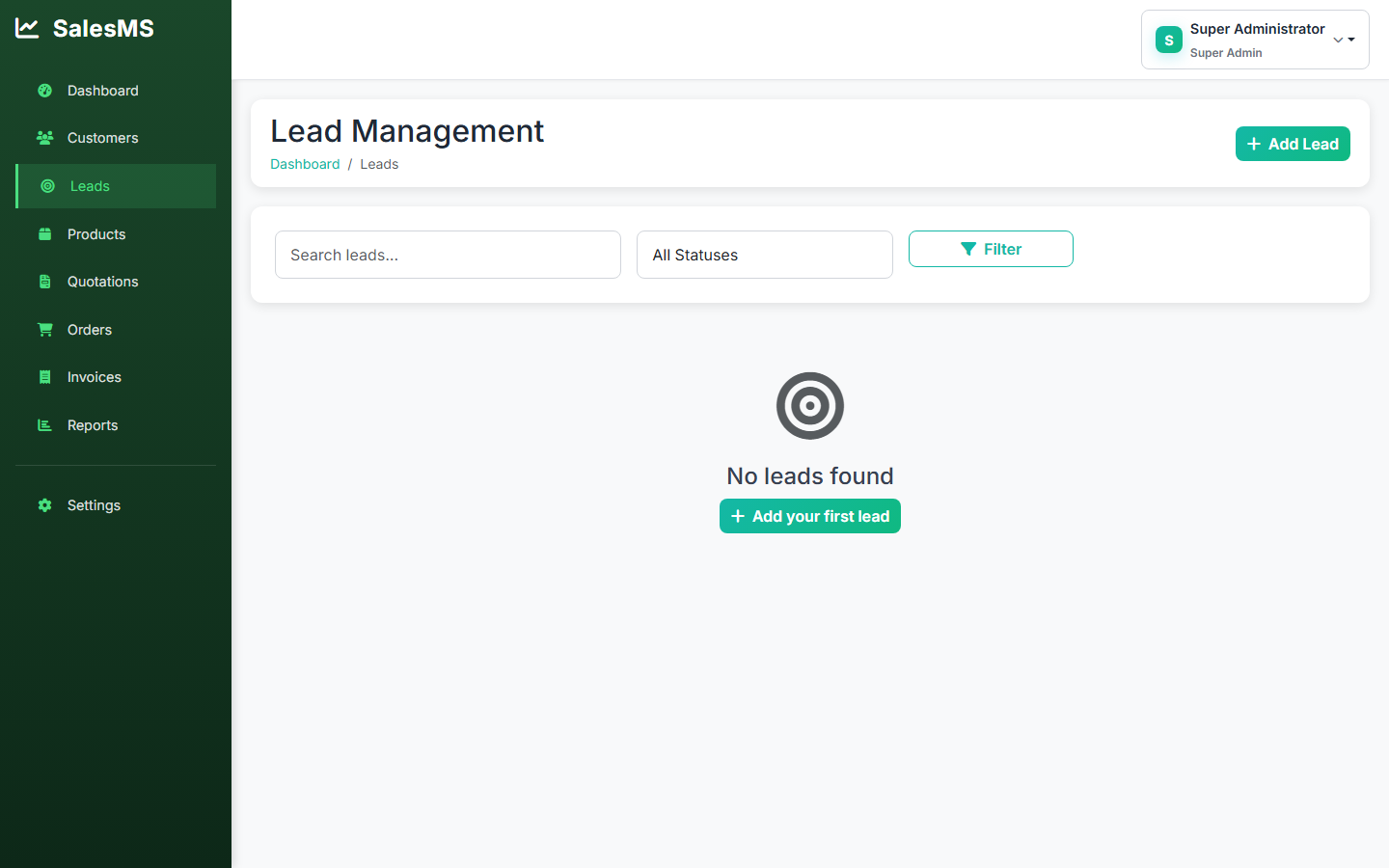Click the Products box icon in sidebar

point(44,234)
